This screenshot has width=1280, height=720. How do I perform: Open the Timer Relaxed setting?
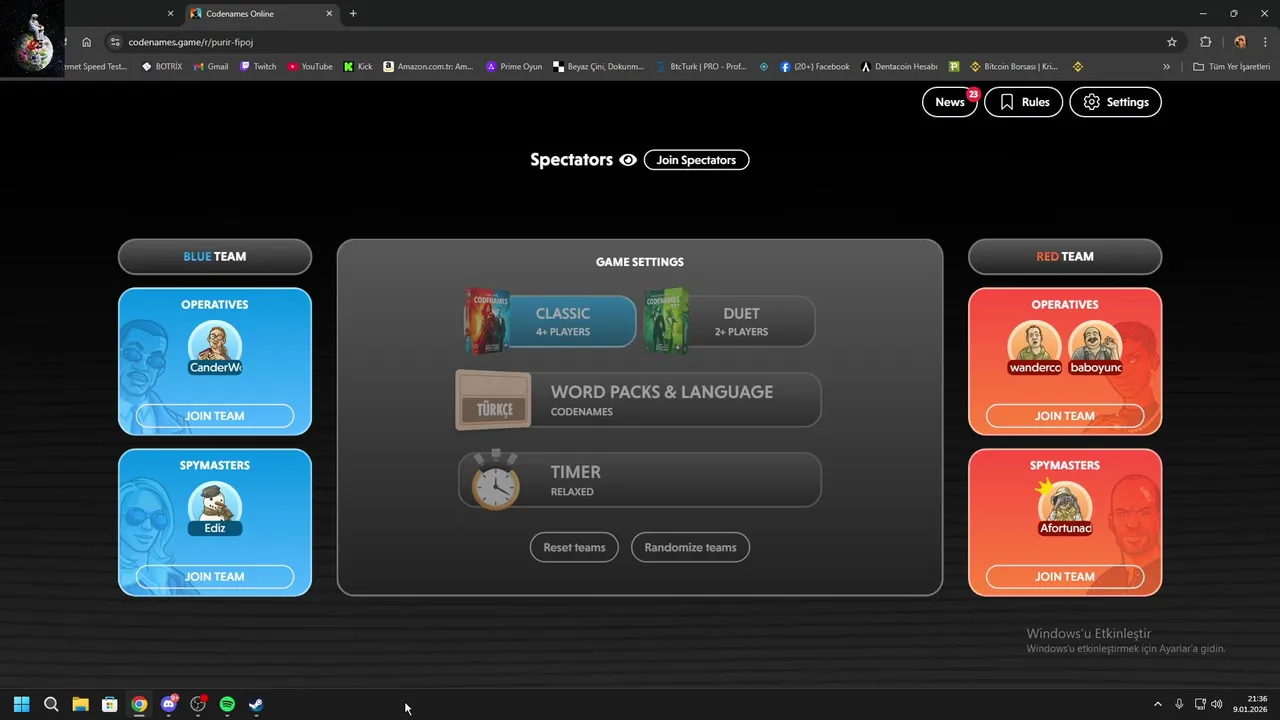tap(638, 480)
